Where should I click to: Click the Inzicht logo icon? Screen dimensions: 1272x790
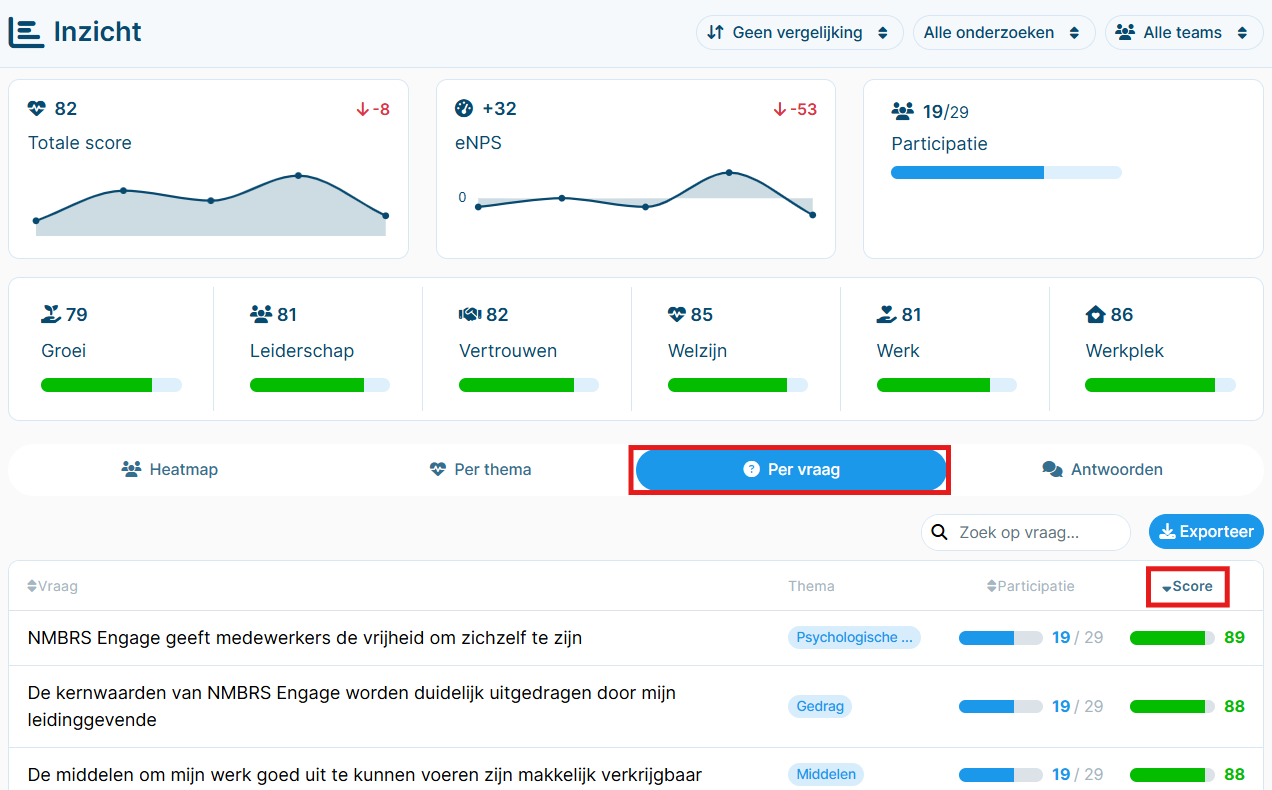point(26,32)
